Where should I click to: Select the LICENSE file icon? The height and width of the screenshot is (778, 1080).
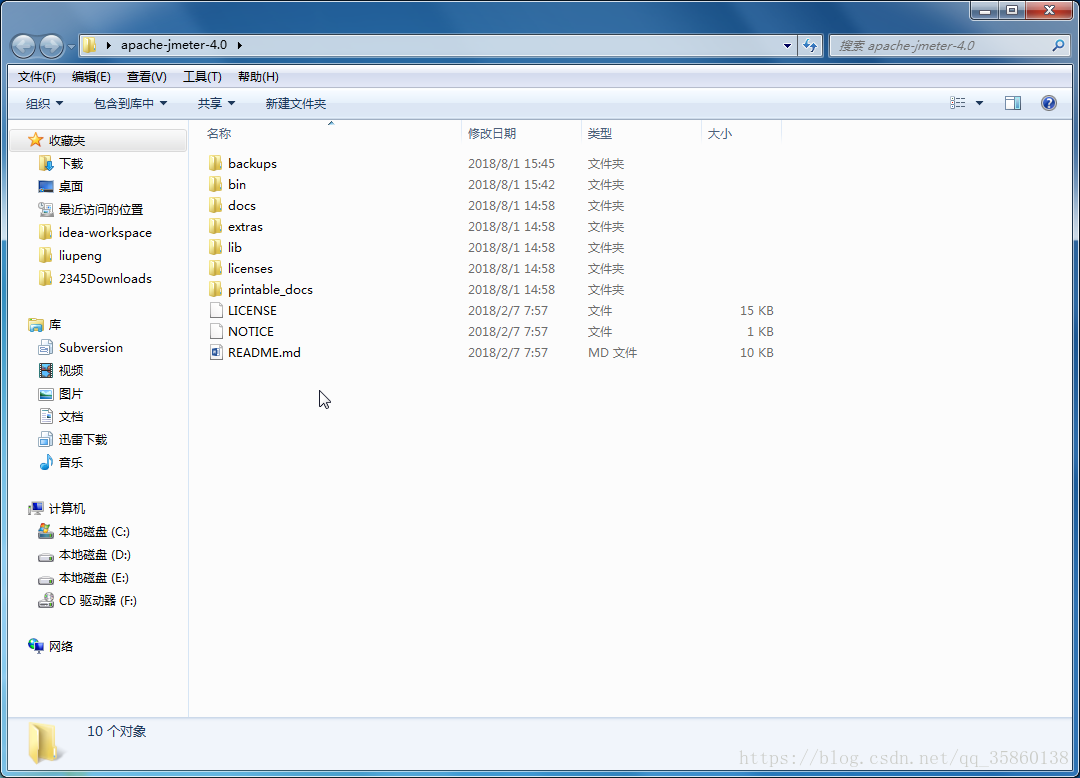click(216, 311)
